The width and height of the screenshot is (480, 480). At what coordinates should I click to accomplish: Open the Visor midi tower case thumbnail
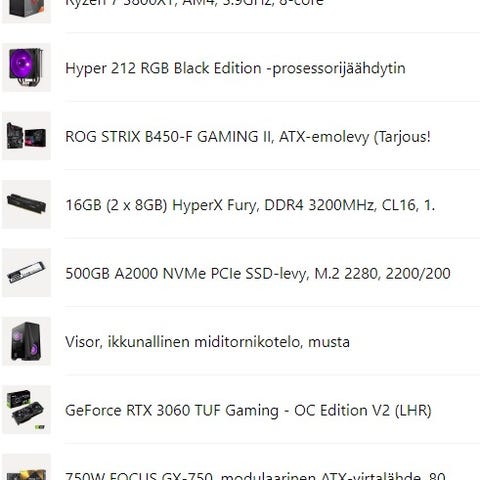click(x=26, y=341)
